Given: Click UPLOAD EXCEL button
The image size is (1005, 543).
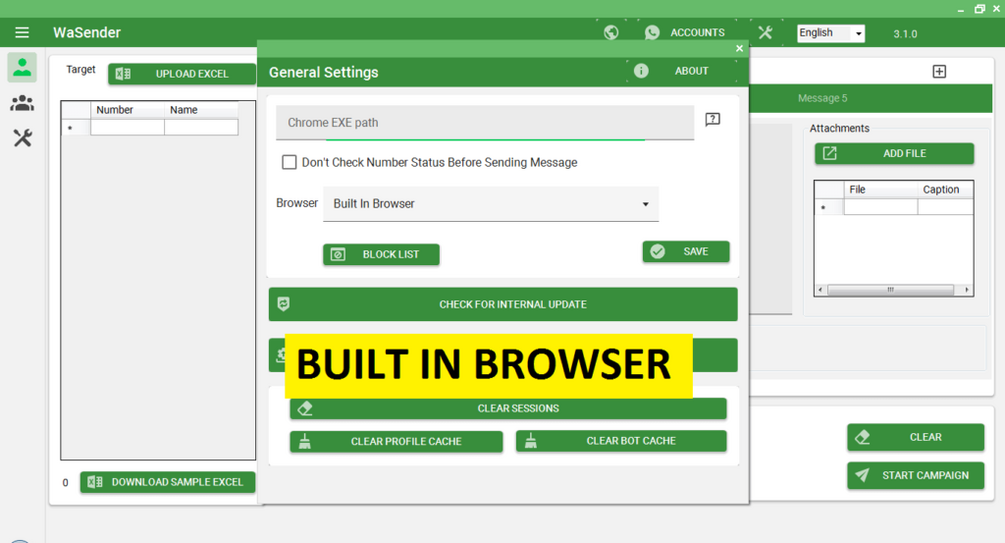Looking at the screenshot, I should click(182, 74).
